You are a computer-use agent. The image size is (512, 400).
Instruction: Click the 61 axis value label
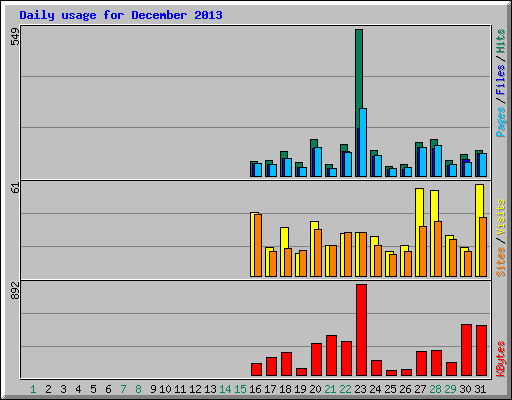(15, 188)
